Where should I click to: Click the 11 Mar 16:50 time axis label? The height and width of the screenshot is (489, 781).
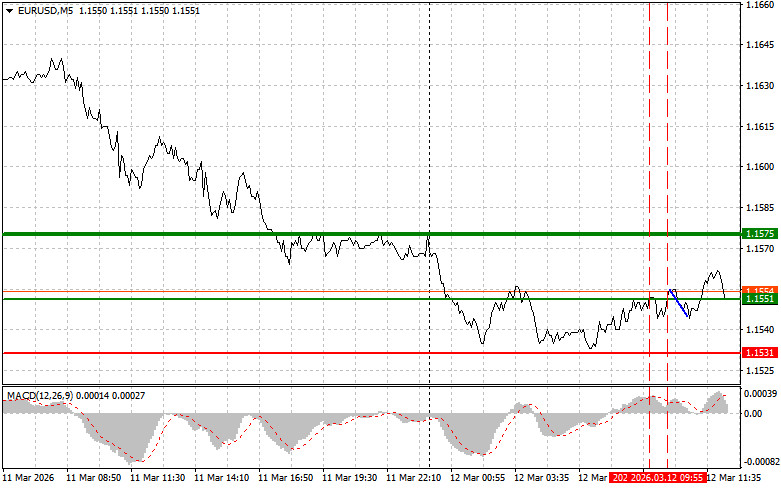[285, 478]
